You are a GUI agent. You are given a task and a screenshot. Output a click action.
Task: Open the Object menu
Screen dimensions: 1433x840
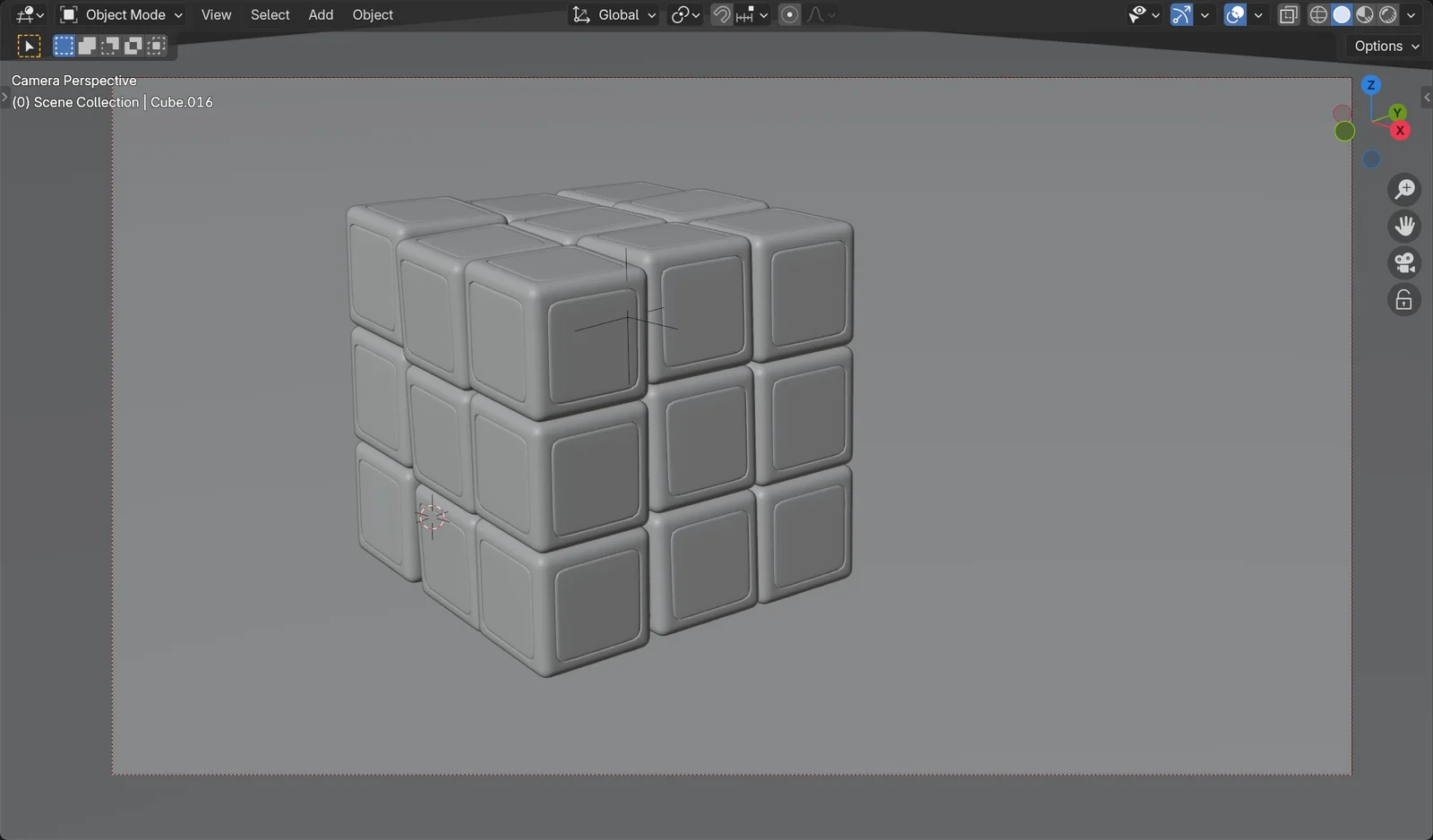point(373,14)
